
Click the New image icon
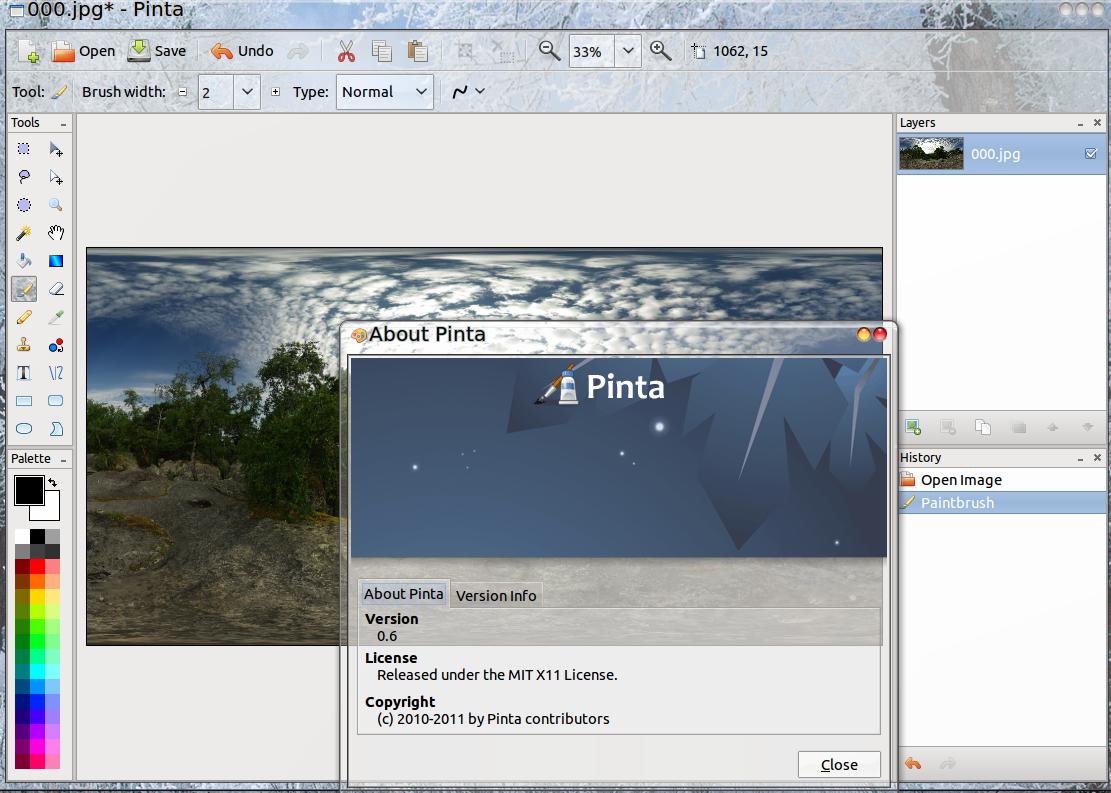click(x=29, y=51)
